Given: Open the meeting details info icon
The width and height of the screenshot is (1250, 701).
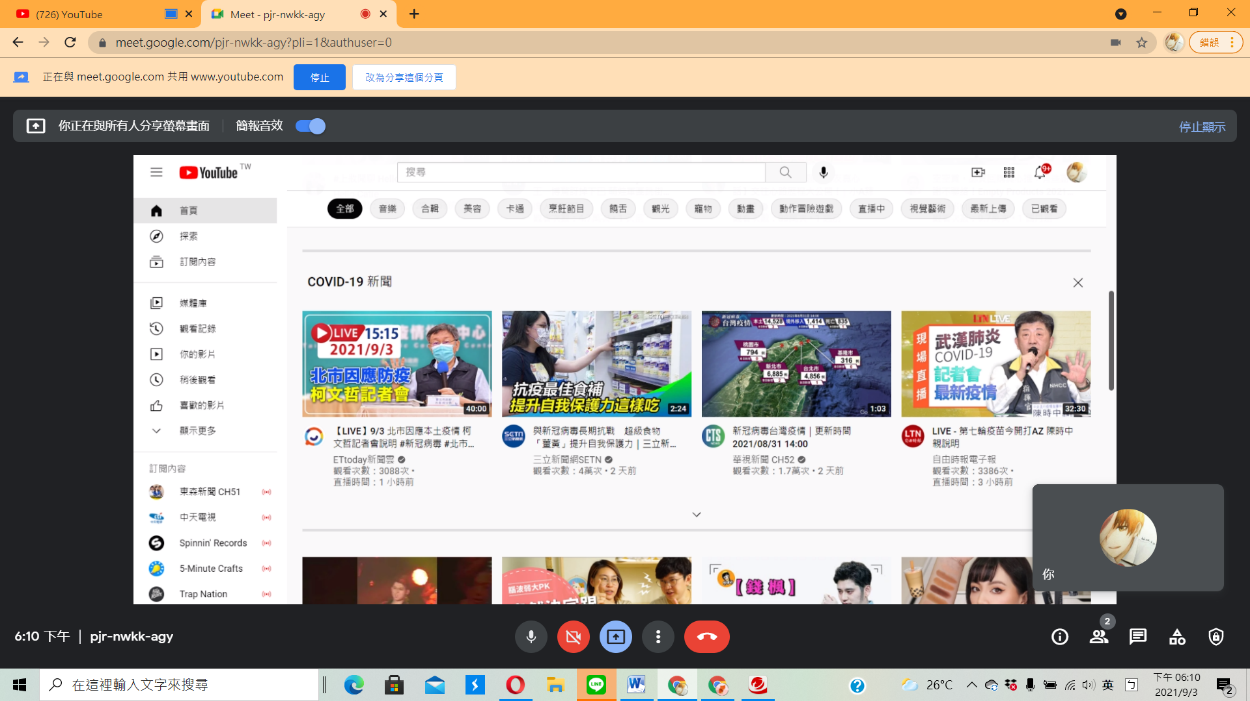Looking at the screenshot, I should [1060, 637].
